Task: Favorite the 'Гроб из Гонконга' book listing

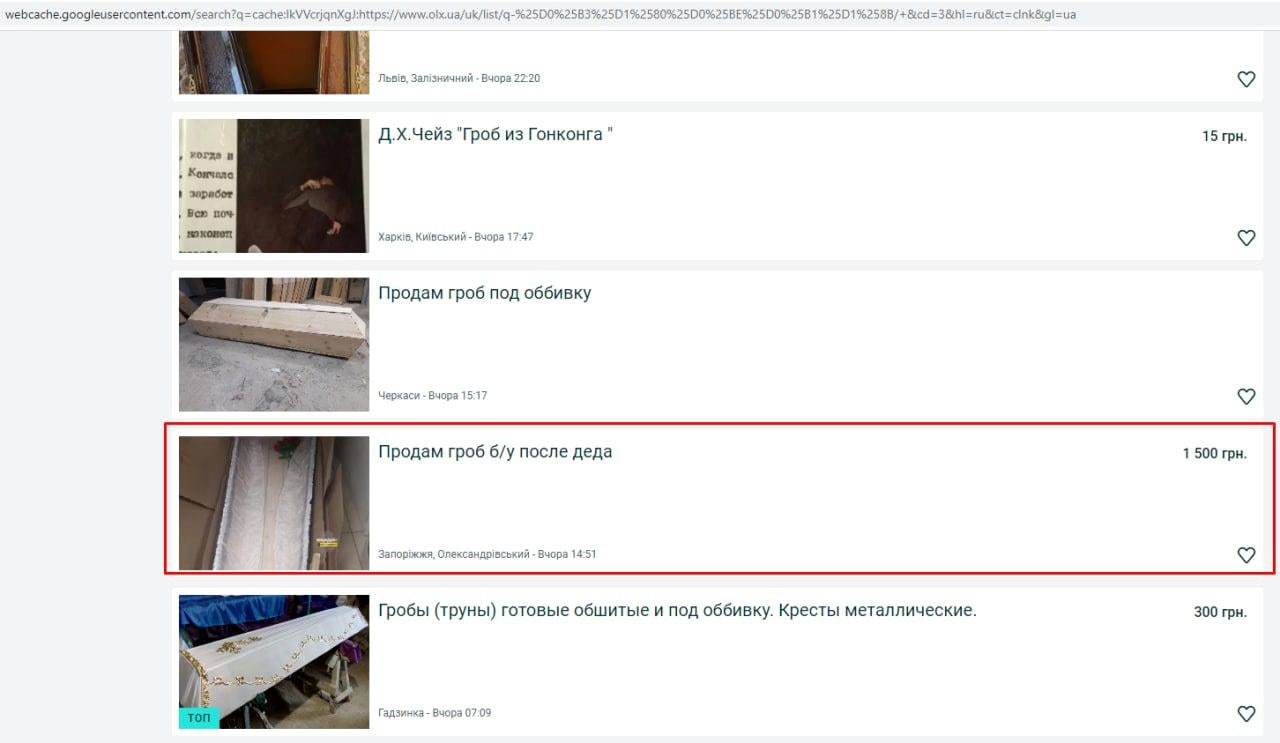Action: 1246,238
